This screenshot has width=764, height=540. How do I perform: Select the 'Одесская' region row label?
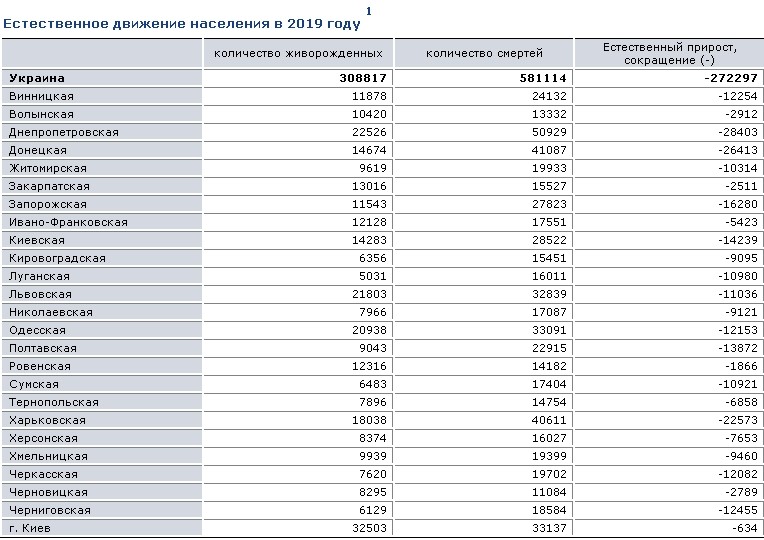pos(37,330)
